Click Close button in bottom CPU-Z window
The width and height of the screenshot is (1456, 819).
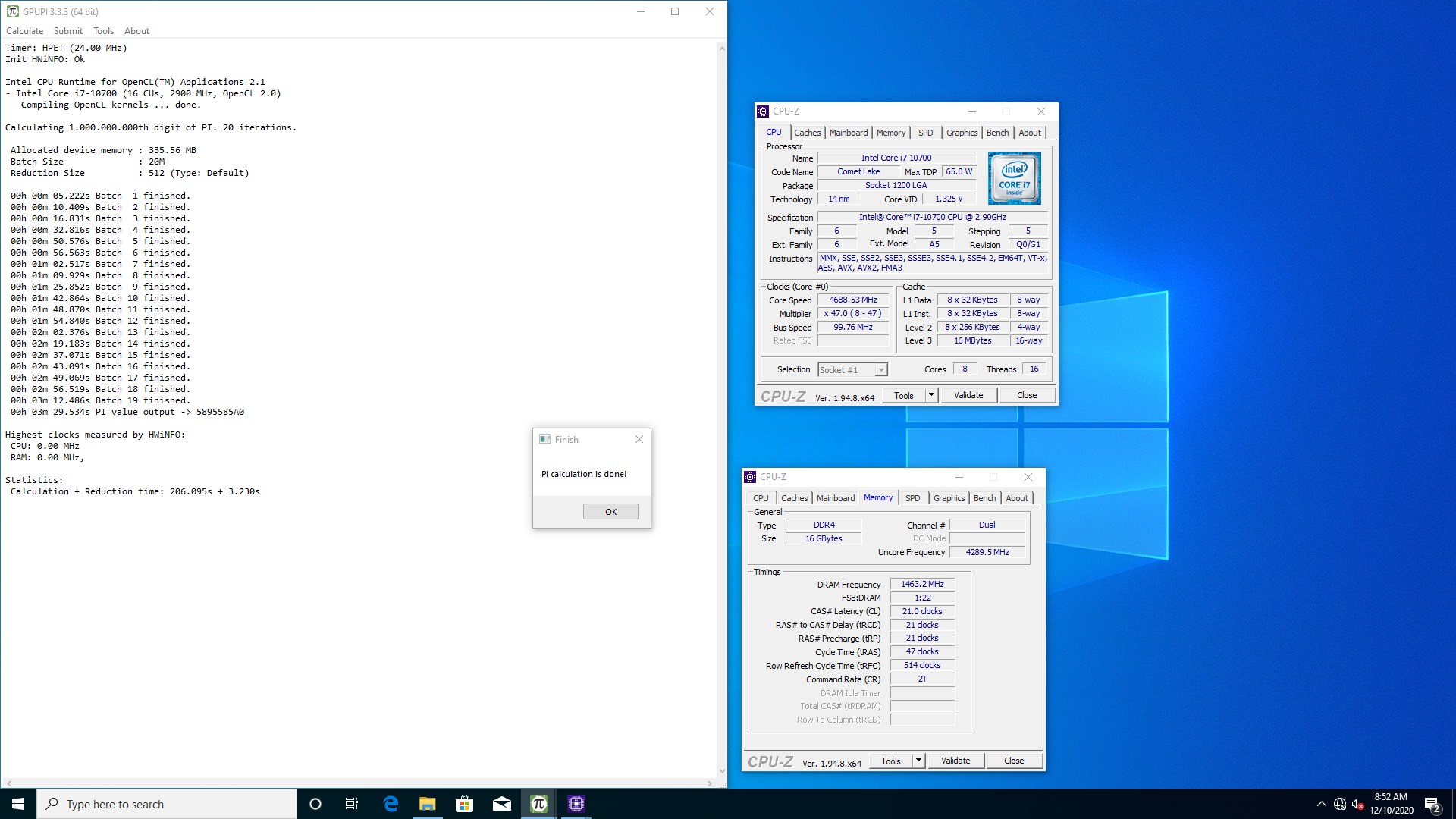(x=1014, y=761)
